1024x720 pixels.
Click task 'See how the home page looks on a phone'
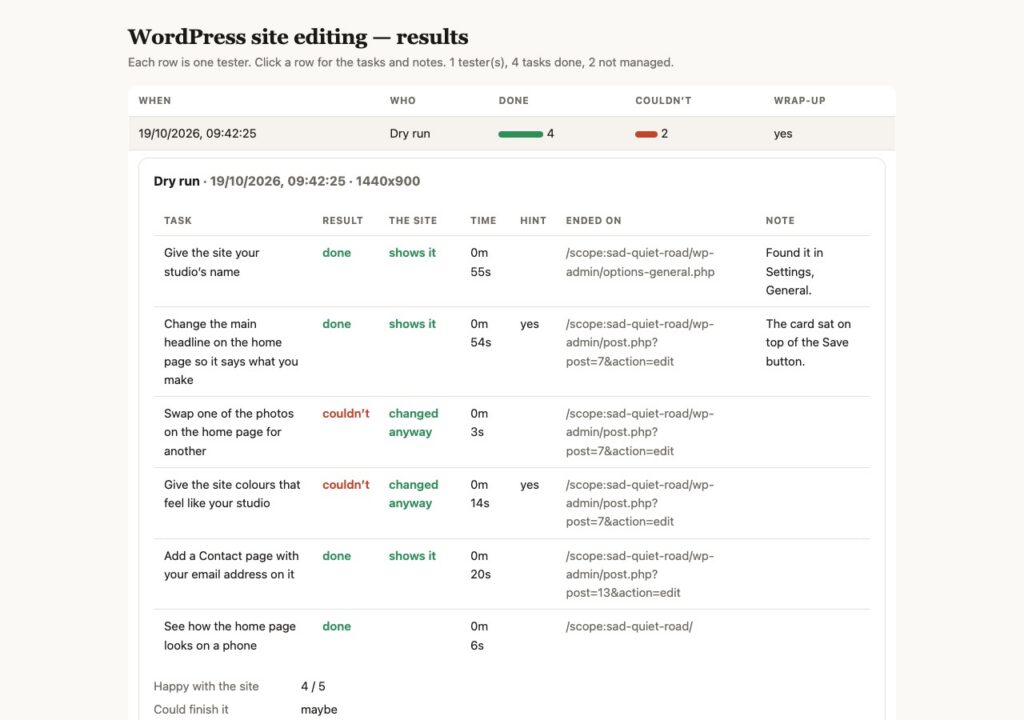tap(230, 636)
